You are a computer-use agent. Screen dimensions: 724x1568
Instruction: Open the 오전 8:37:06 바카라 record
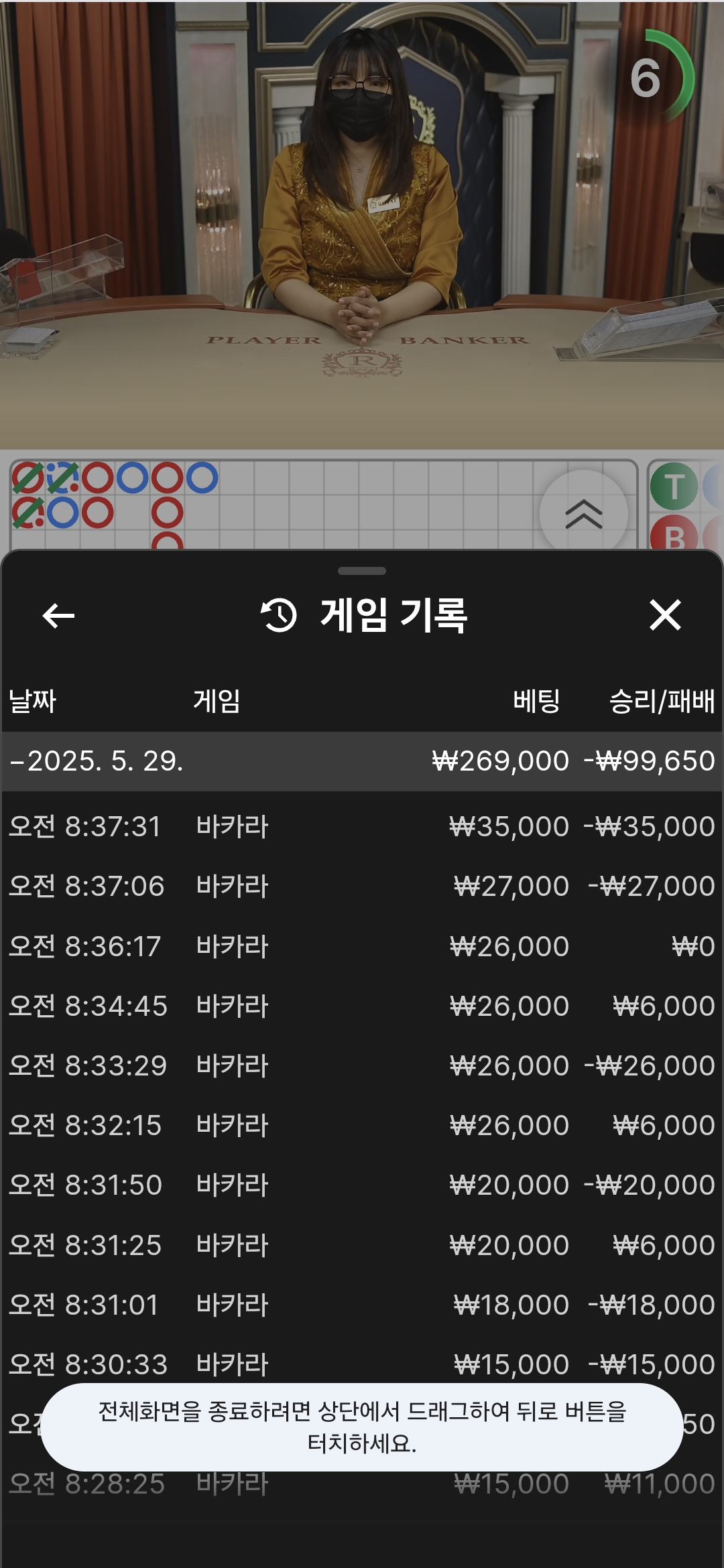[362, 886]
